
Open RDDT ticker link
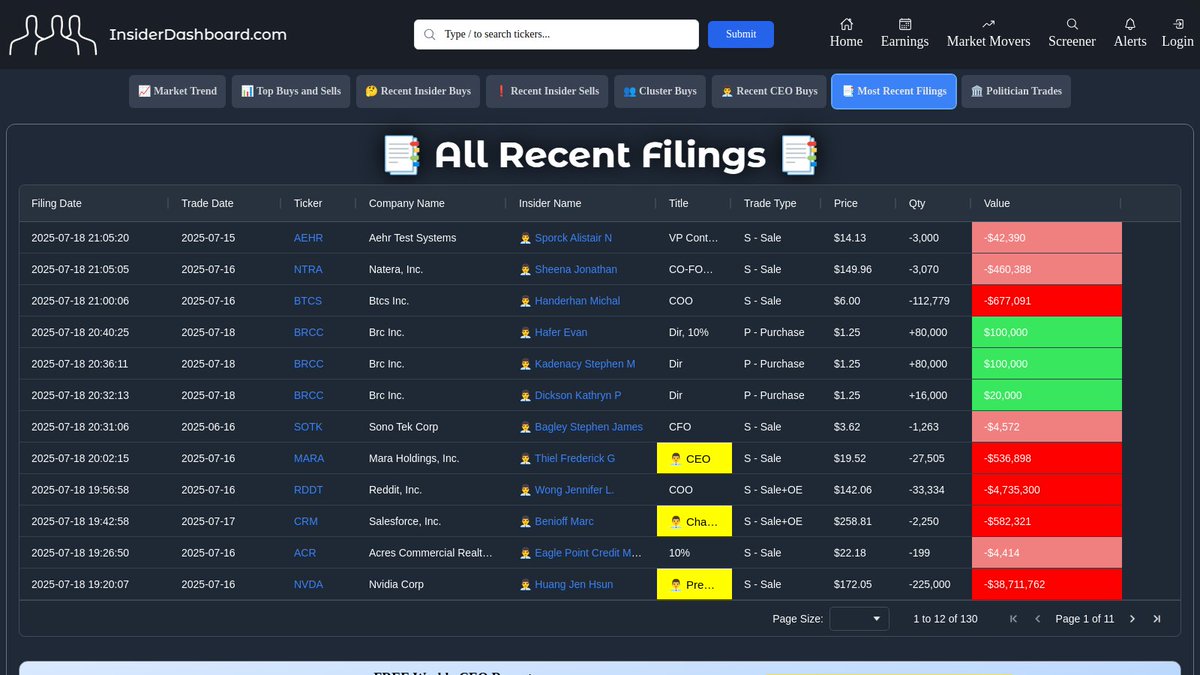[x=308, y=490]
